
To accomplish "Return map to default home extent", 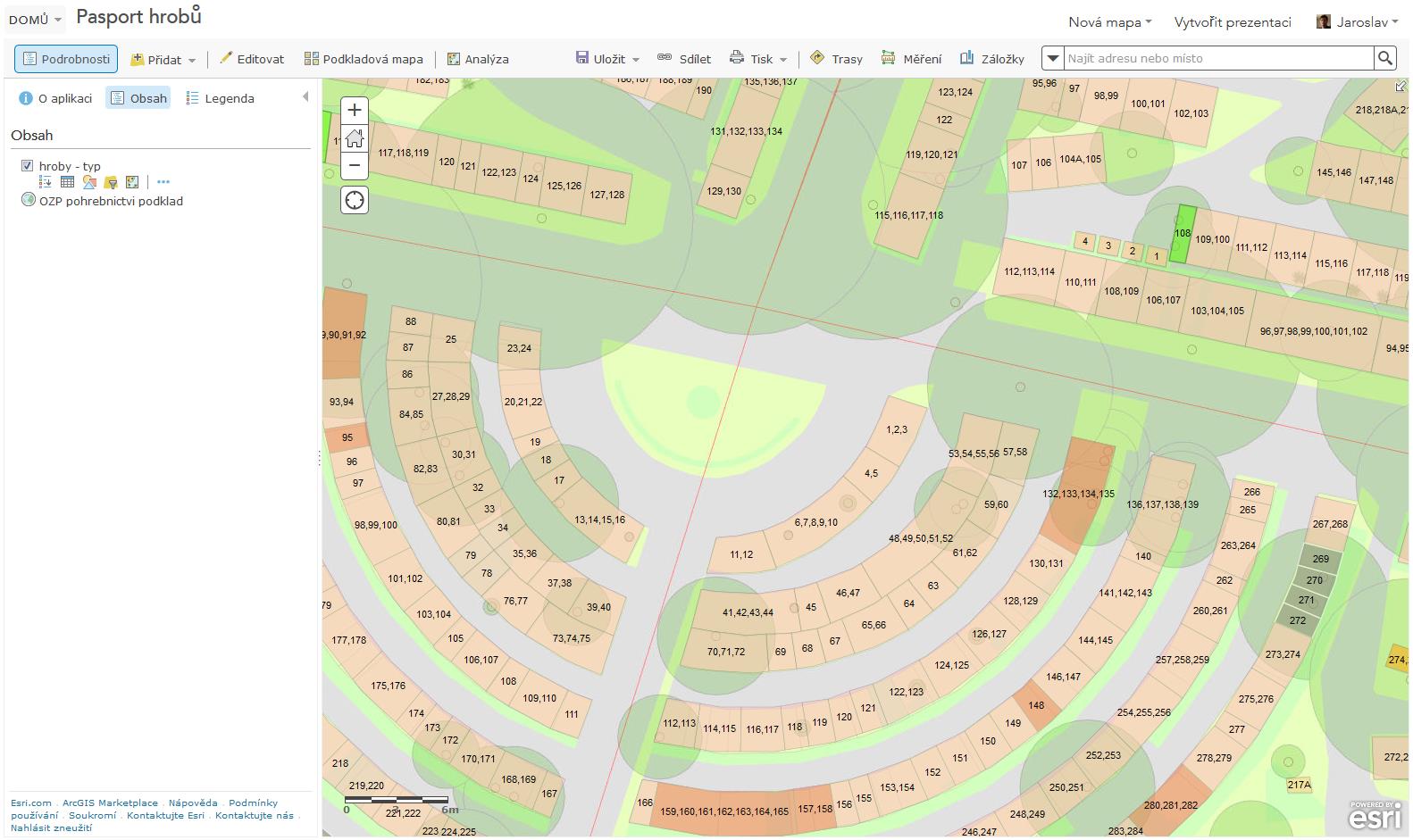I will click(355, 137).
